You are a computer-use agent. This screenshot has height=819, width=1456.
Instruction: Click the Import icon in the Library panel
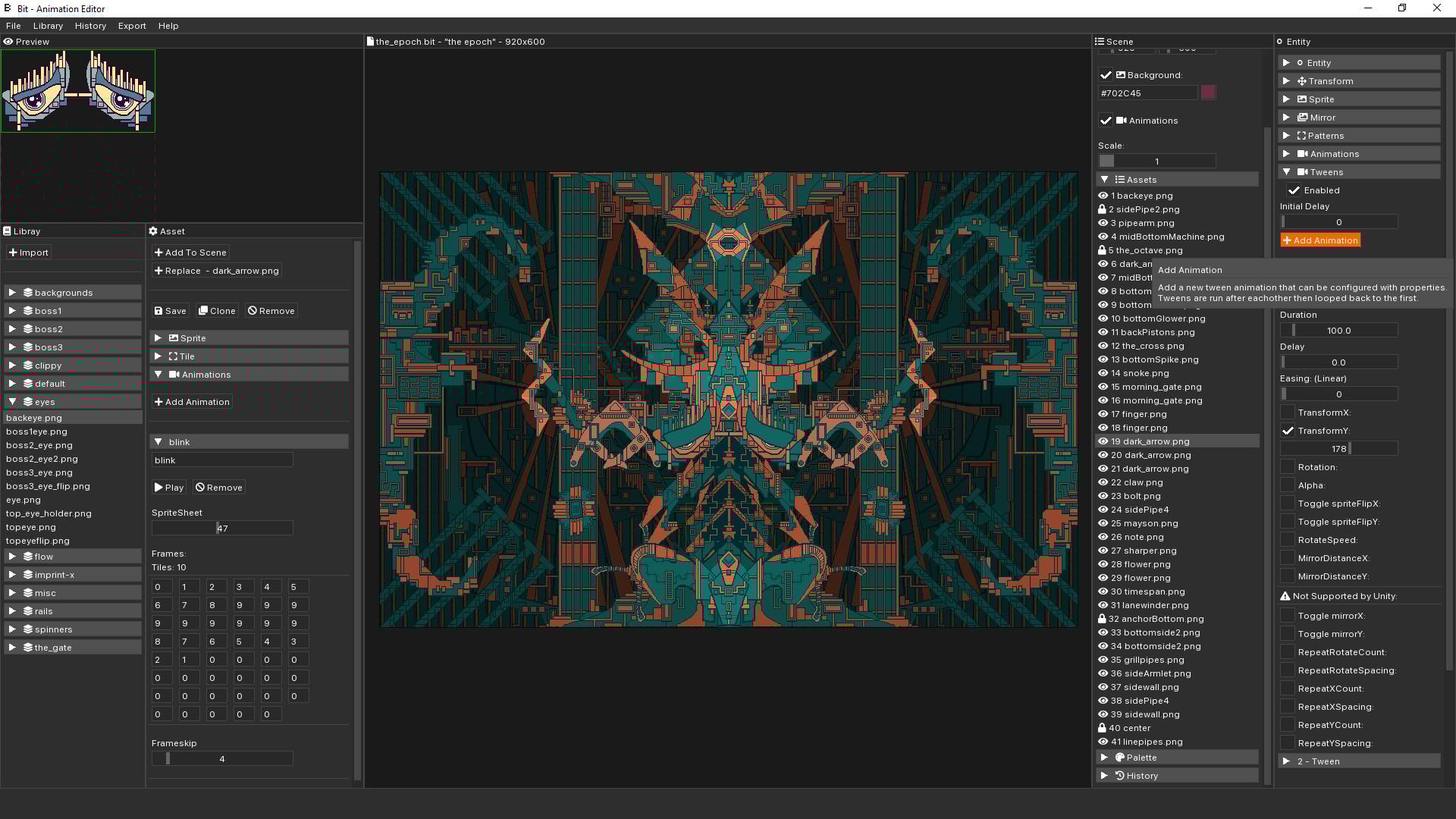click(x=14, y=252)
